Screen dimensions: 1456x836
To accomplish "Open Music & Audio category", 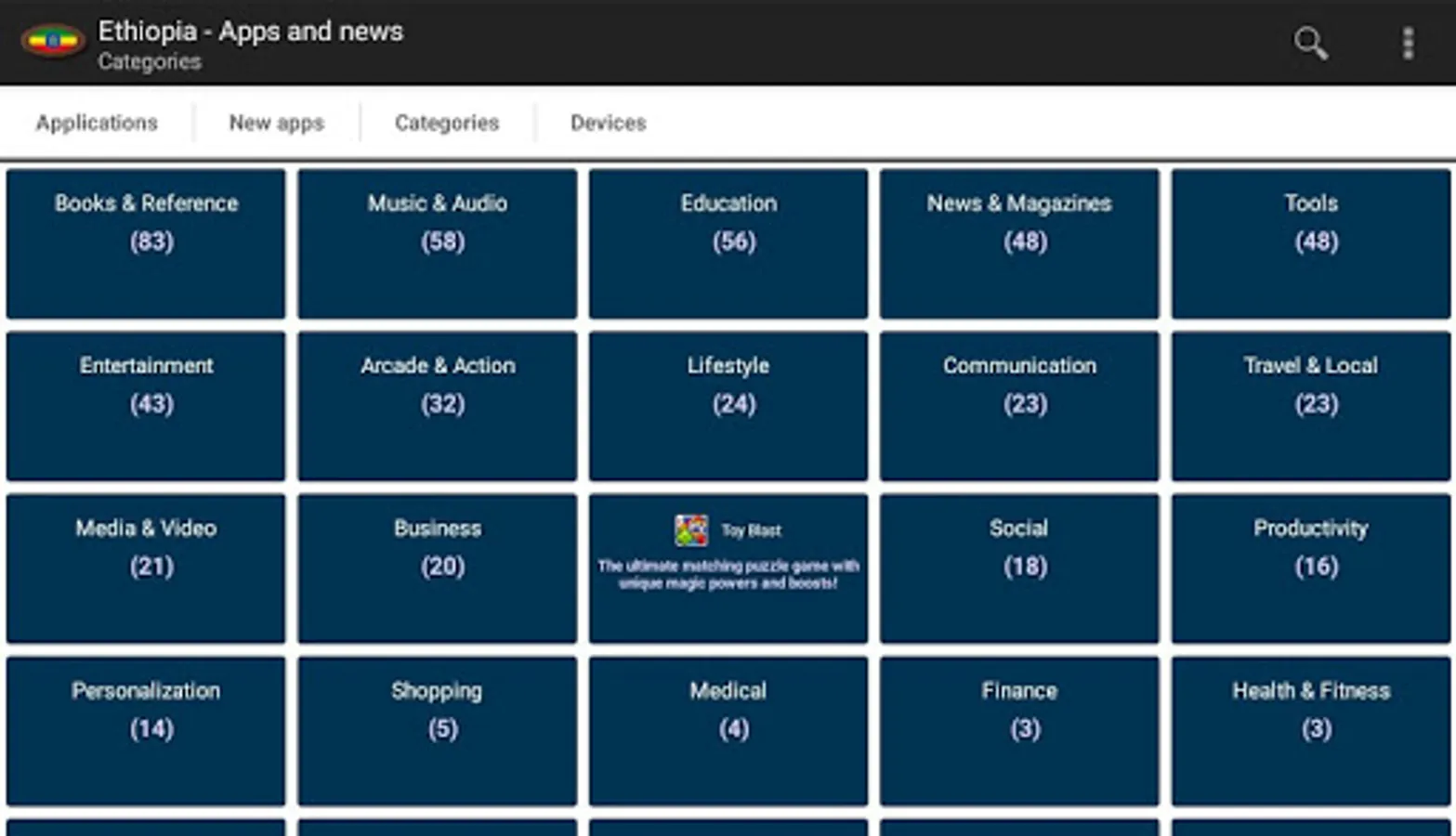I will coord(438,243).
